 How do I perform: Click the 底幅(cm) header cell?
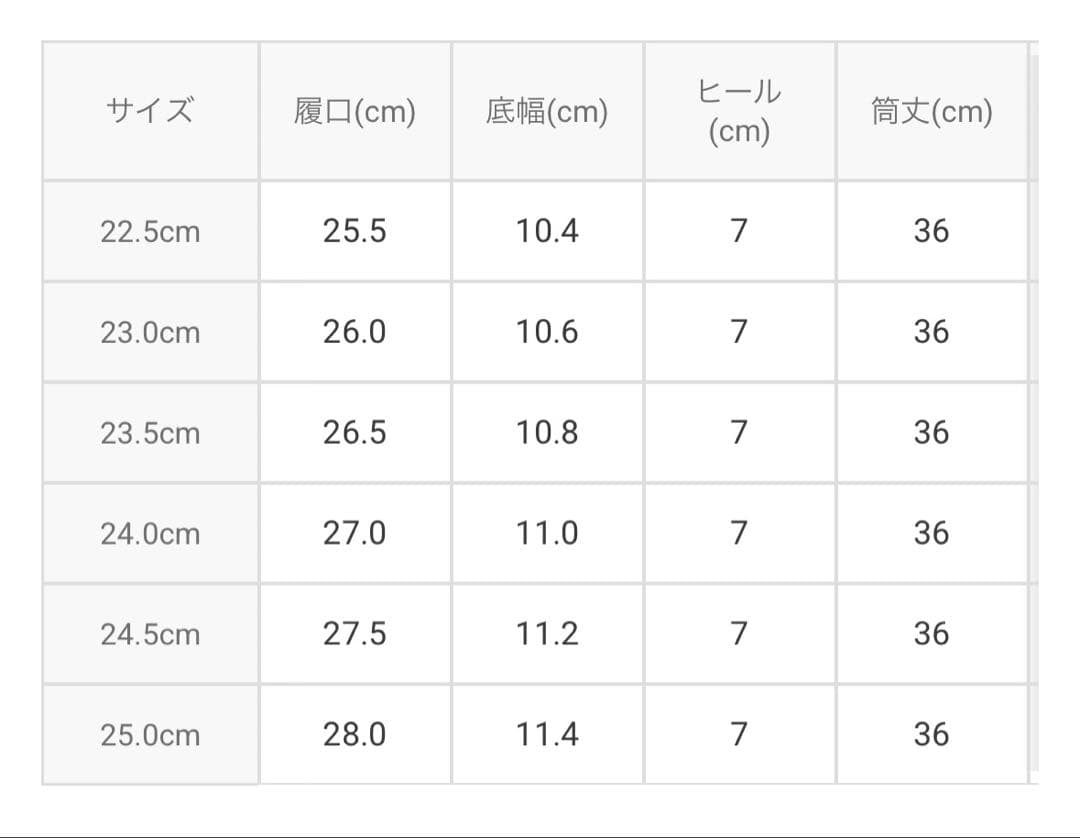click(x=548, y=111)
